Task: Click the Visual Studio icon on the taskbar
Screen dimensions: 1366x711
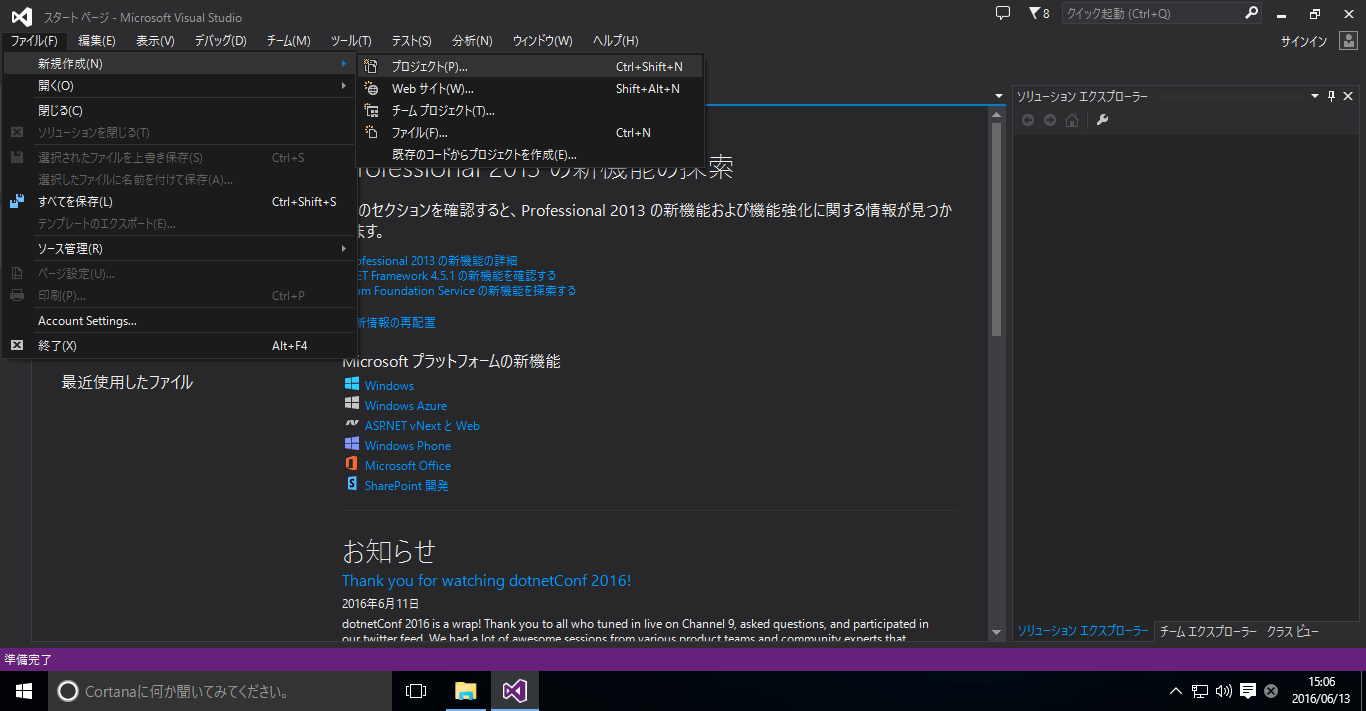Action: click(513, 690)
